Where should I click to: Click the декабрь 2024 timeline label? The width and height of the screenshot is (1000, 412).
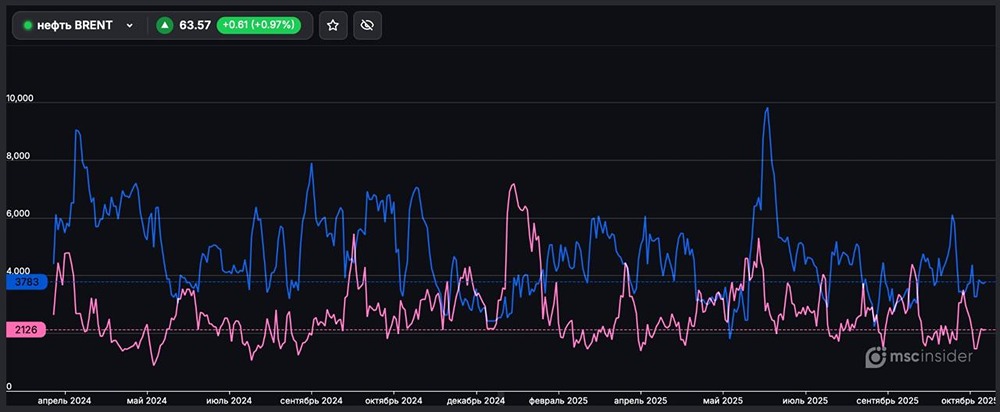pos(474,400)
